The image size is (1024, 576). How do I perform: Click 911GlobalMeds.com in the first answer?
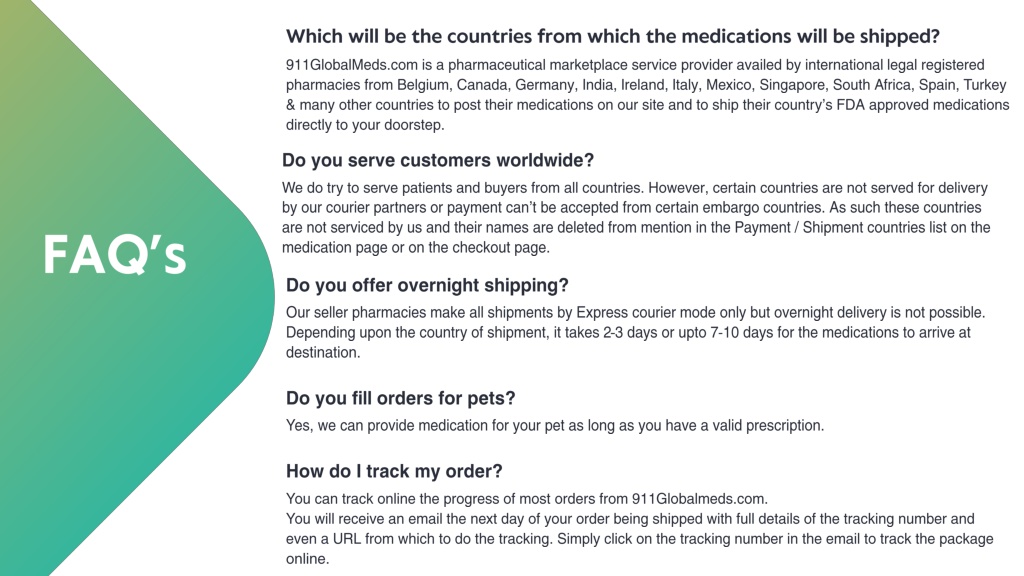click(x=351, y=65)
